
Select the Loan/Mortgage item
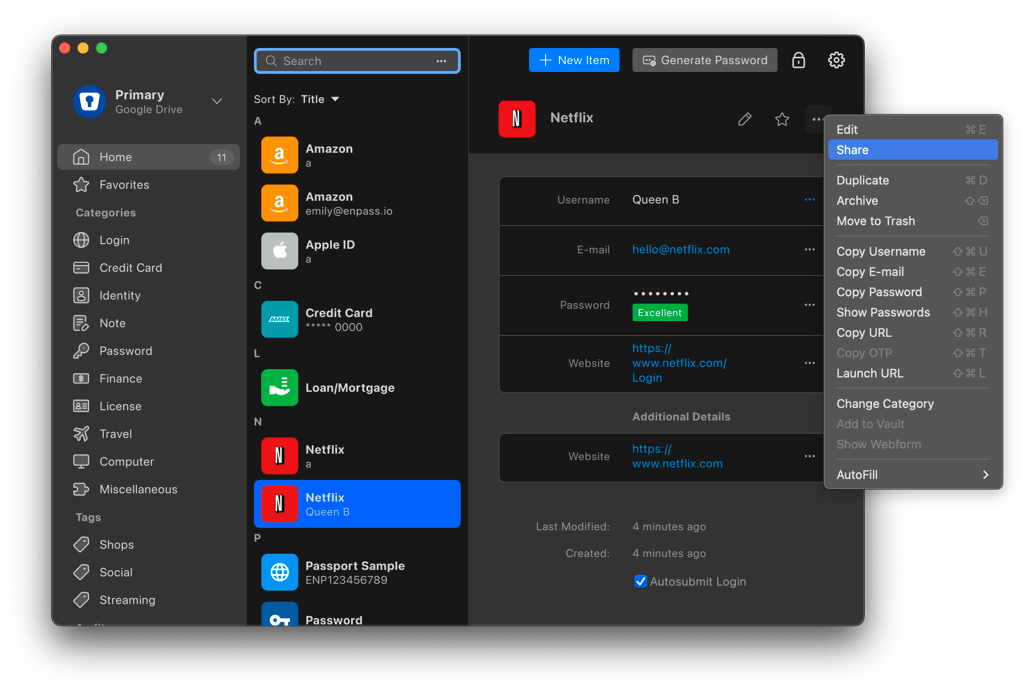357,388
